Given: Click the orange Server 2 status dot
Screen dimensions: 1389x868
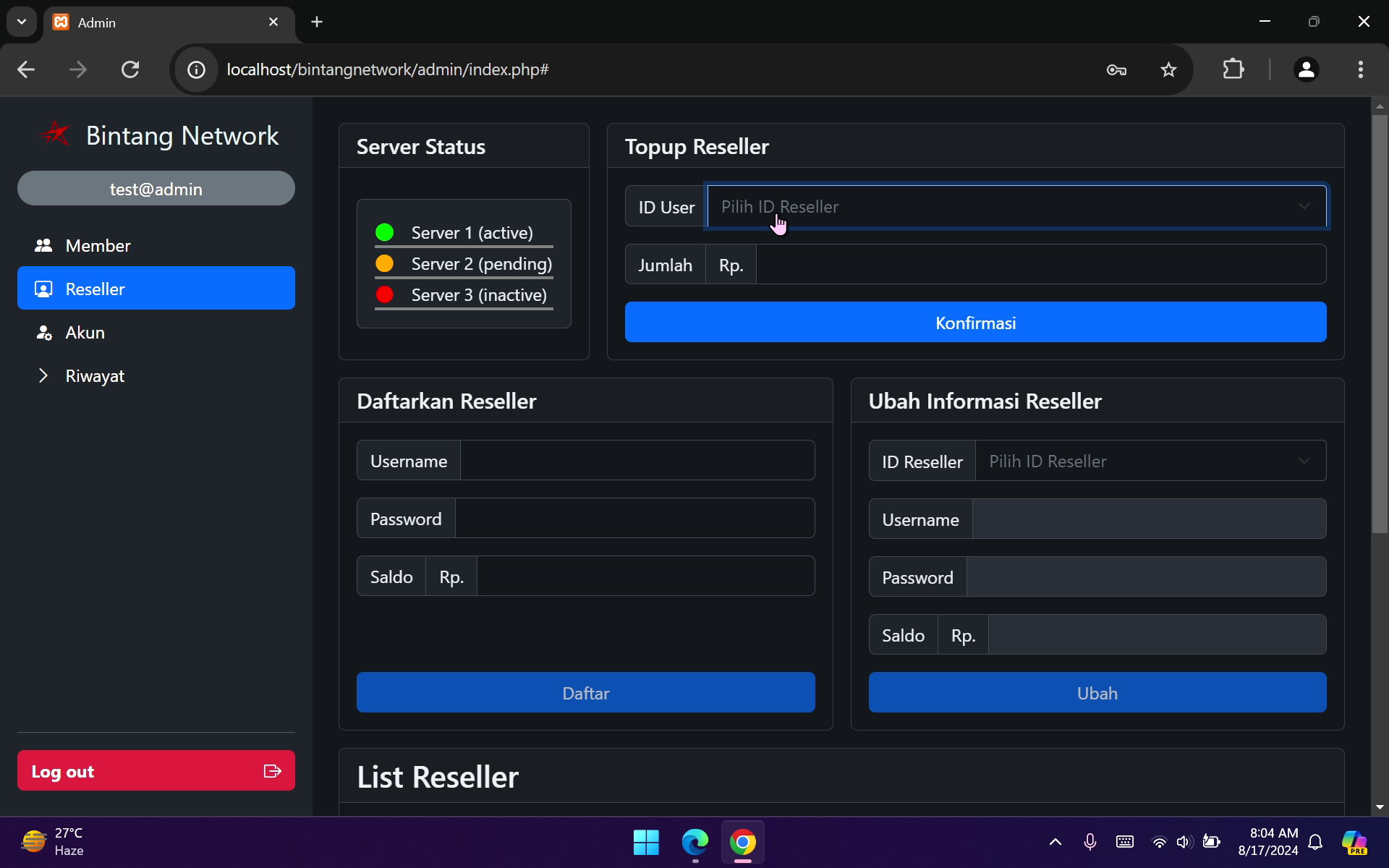Looking at the screenshot, I should pos(385,263).
